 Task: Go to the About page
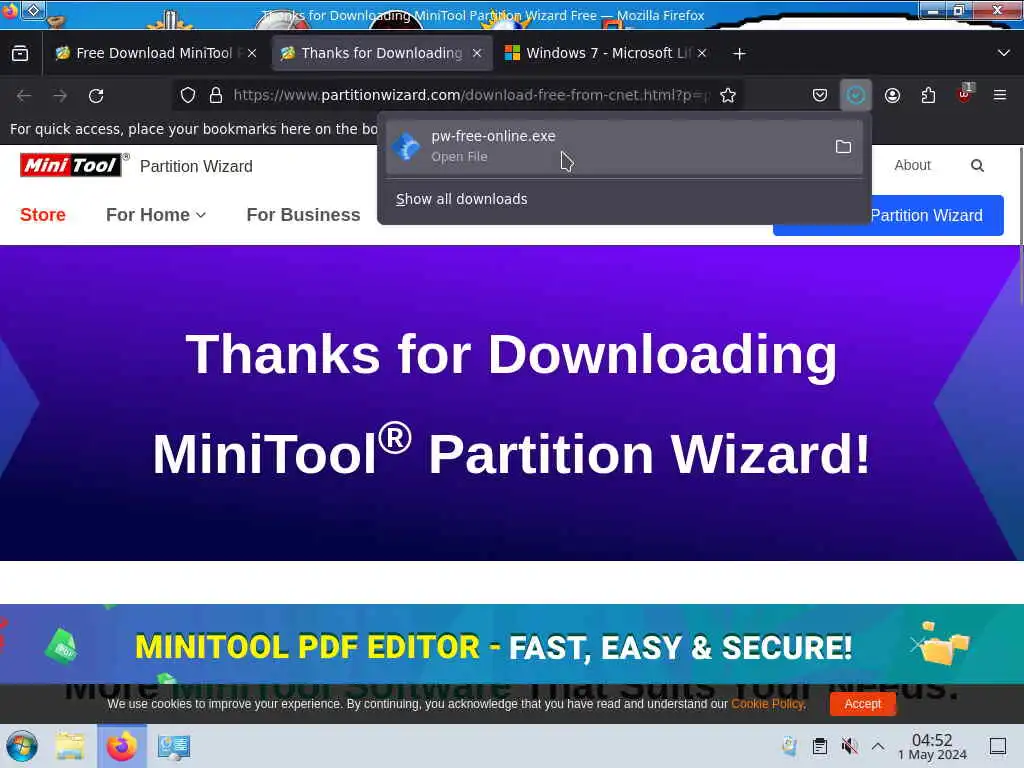912,165
